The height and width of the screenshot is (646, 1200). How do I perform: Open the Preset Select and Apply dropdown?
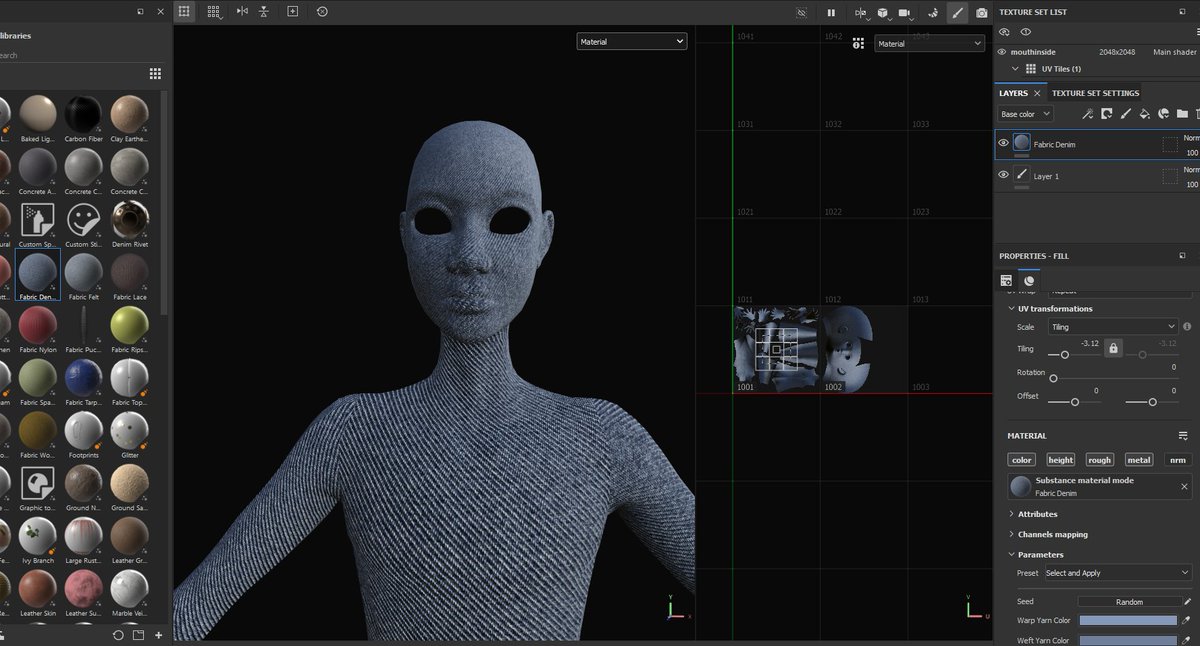1117,573
